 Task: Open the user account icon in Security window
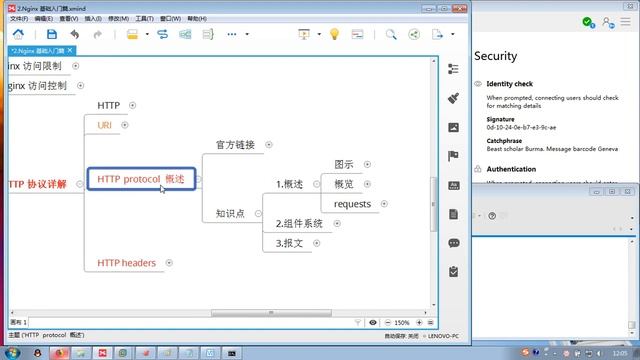(608, 22)
